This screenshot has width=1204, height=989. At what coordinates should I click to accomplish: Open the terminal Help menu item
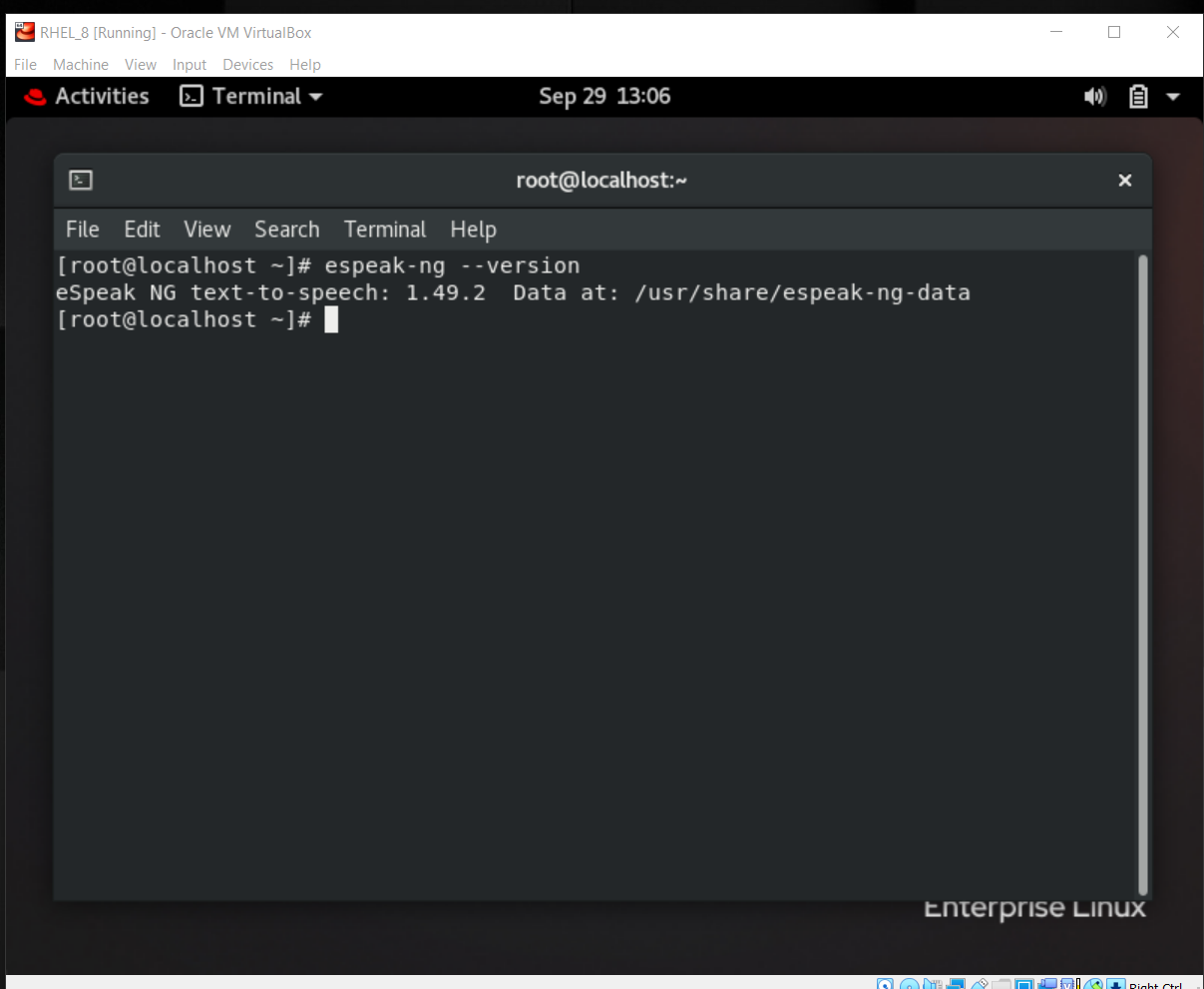473,230
